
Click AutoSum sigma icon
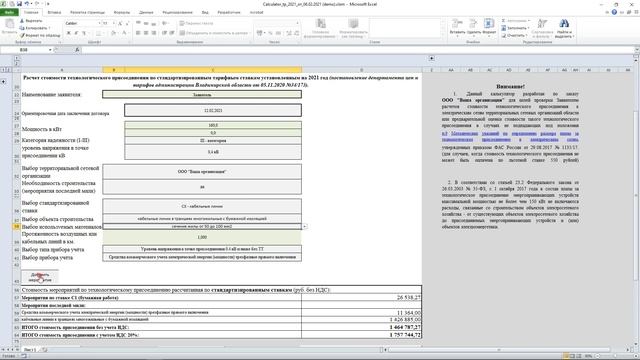(x=504, y=20)
